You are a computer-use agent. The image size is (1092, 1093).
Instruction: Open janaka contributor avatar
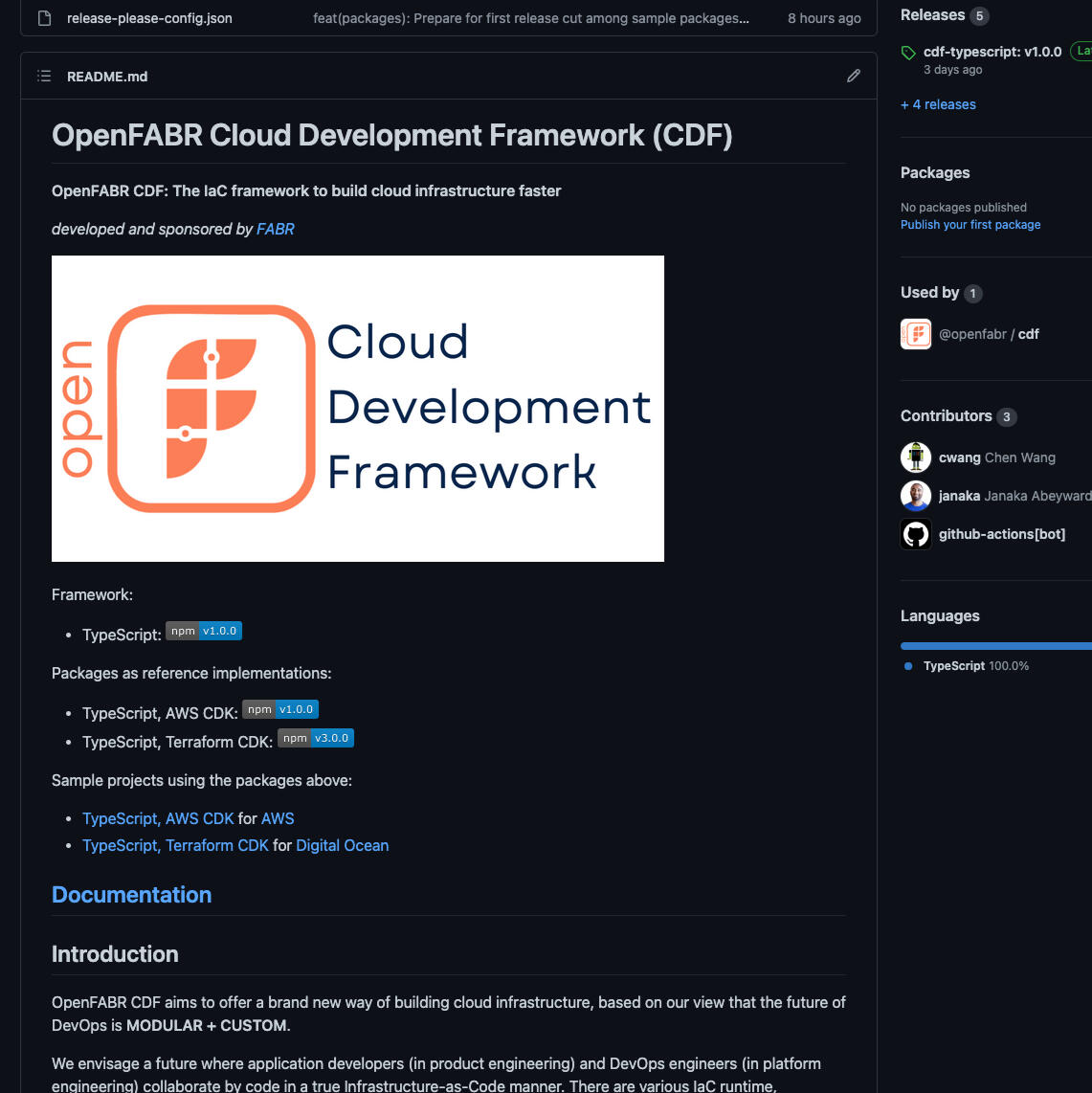916,496
